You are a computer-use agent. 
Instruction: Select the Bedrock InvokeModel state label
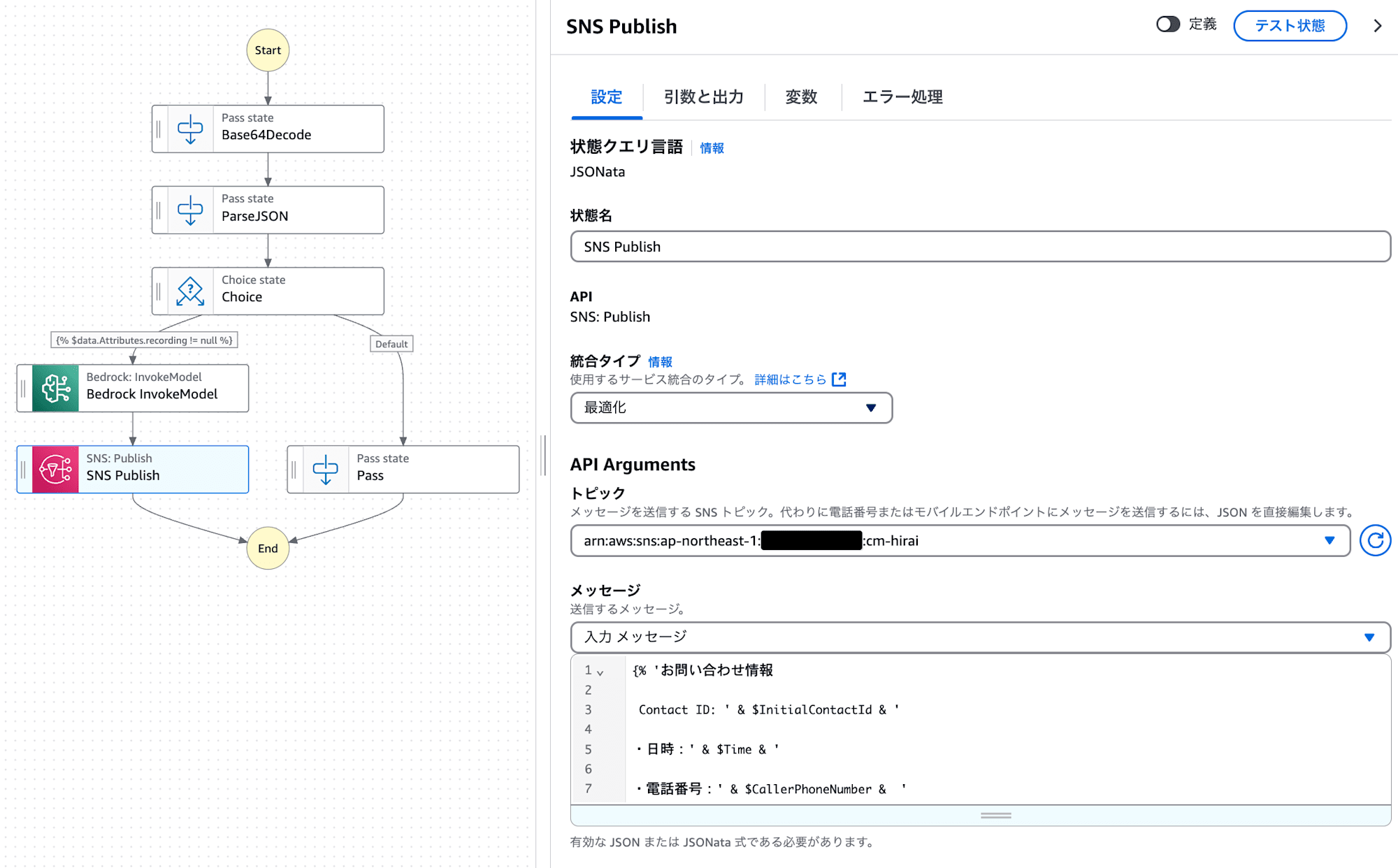tap(152, 394)
